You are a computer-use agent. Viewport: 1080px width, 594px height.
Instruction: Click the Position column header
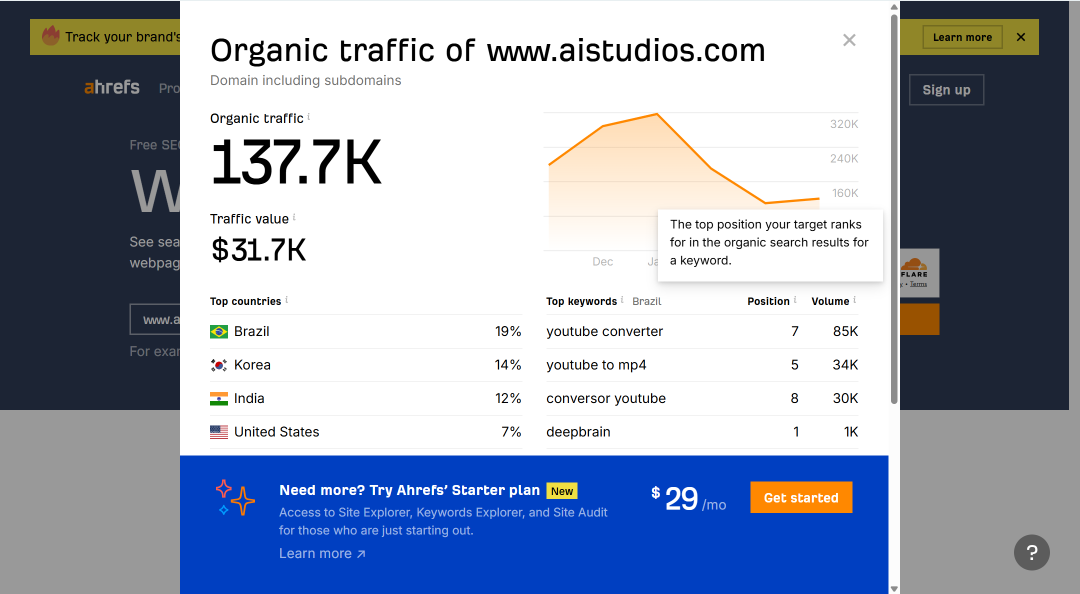pos(768,302)
